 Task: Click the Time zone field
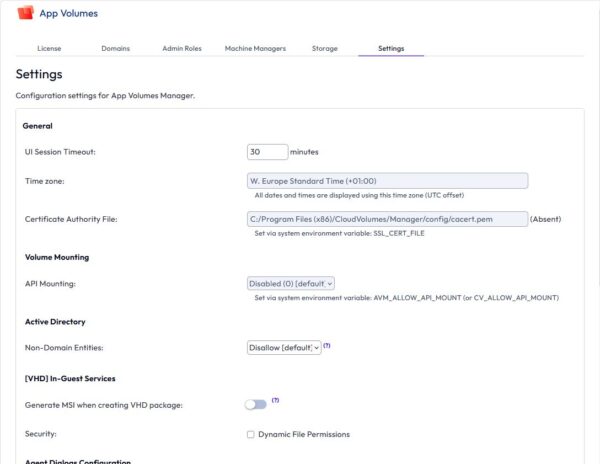tap(388, 181)
